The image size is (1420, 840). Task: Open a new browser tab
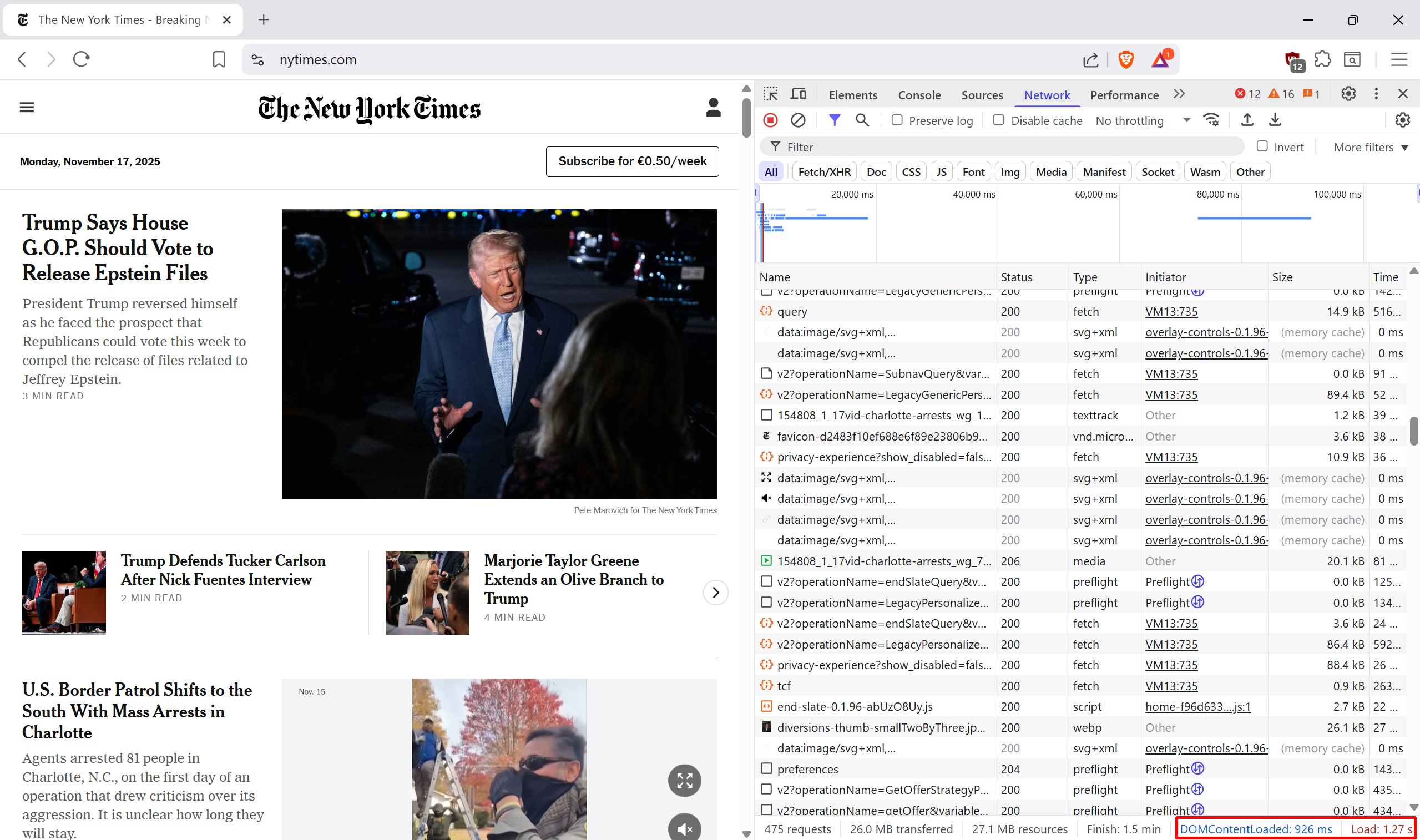(264, 20)
